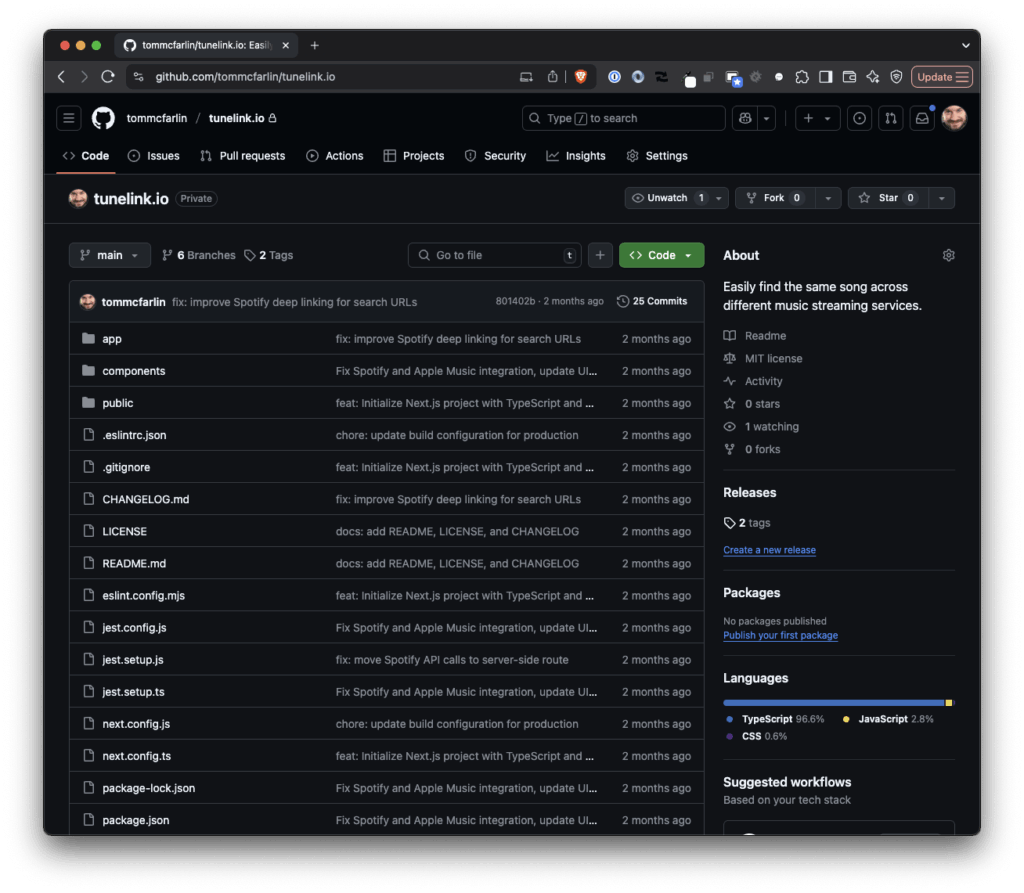Viewport: 1024px width, 893px height.
Task: Open the GitHub hamburger navigation menu
Action: pos(69,118)
